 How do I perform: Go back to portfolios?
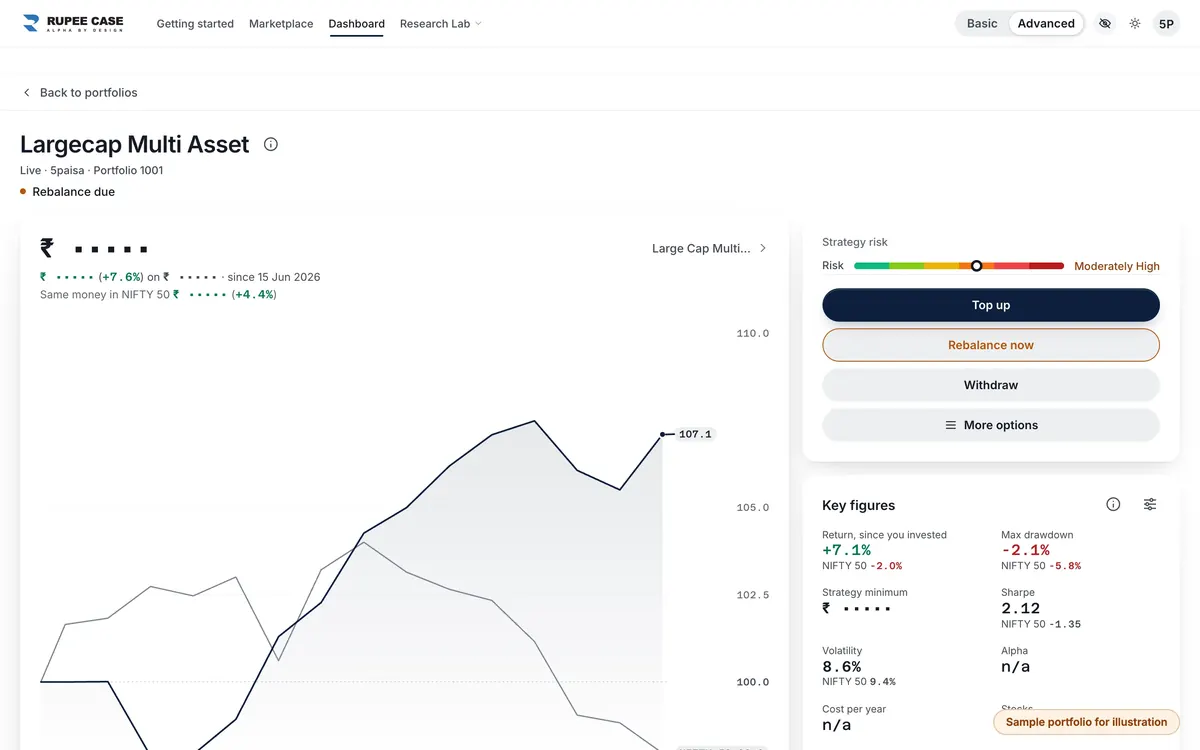pos(80,92)
